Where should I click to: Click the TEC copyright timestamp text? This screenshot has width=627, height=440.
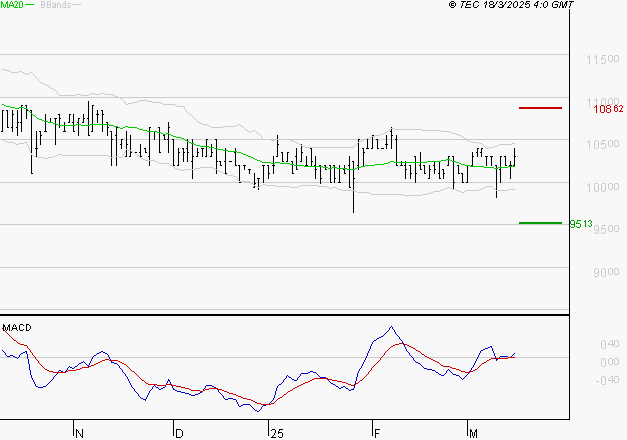(511, 6)
